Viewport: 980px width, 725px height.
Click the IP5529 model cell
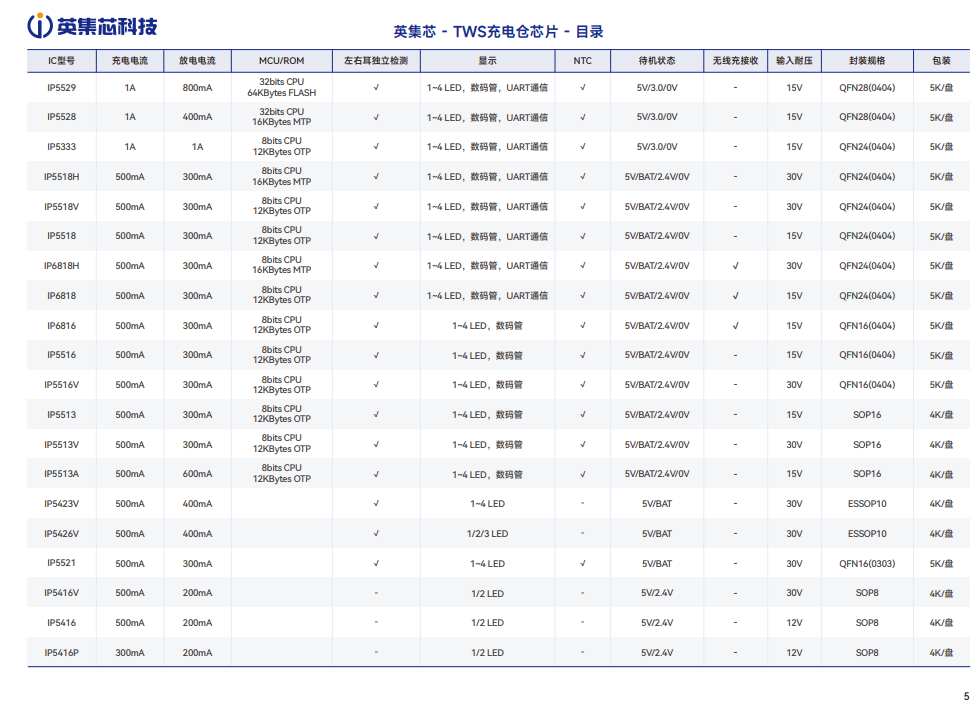pyautogui.click(x=61, y=88)
